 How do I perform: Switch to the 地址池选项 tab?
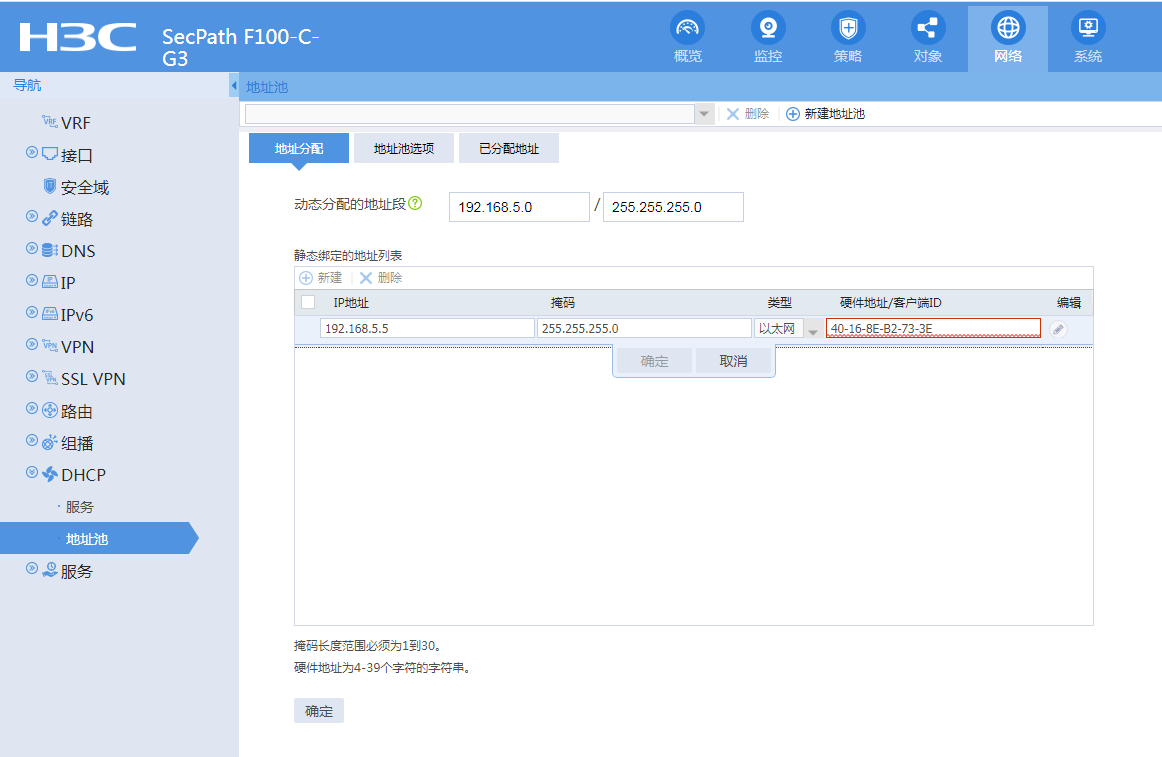tap(404, 148)
